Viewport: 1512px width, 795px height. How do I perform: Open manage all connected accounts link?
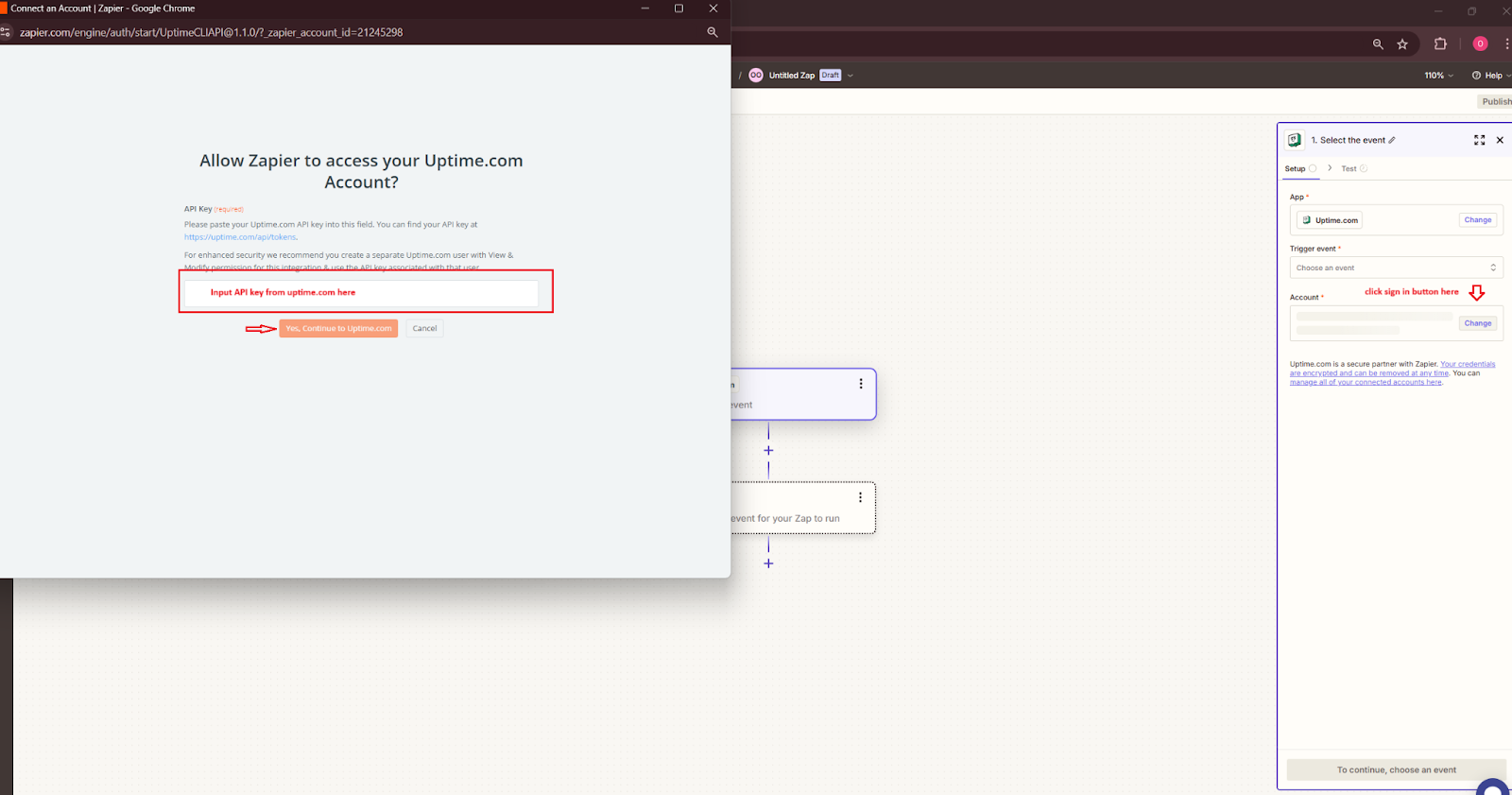click(x=1366, y=383)
